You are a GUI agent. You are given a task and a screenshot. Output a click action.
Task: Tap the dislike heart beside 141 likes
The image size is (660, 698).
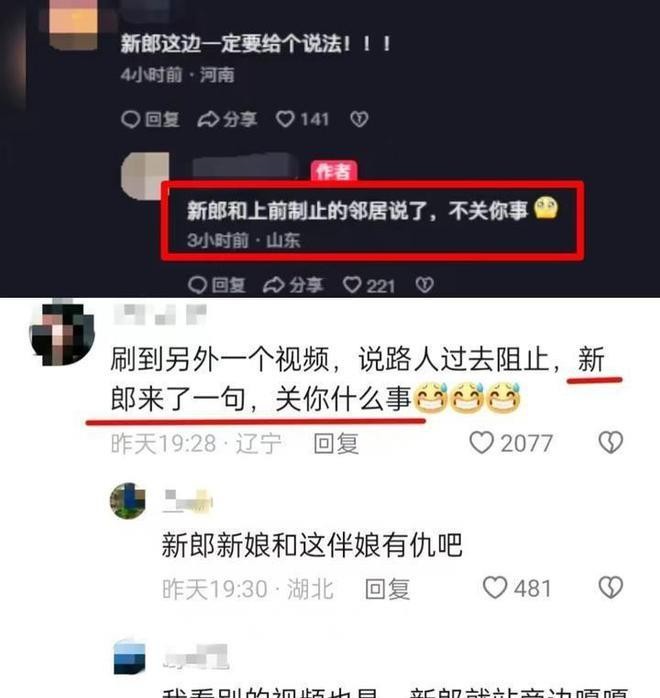pos(359,119)
